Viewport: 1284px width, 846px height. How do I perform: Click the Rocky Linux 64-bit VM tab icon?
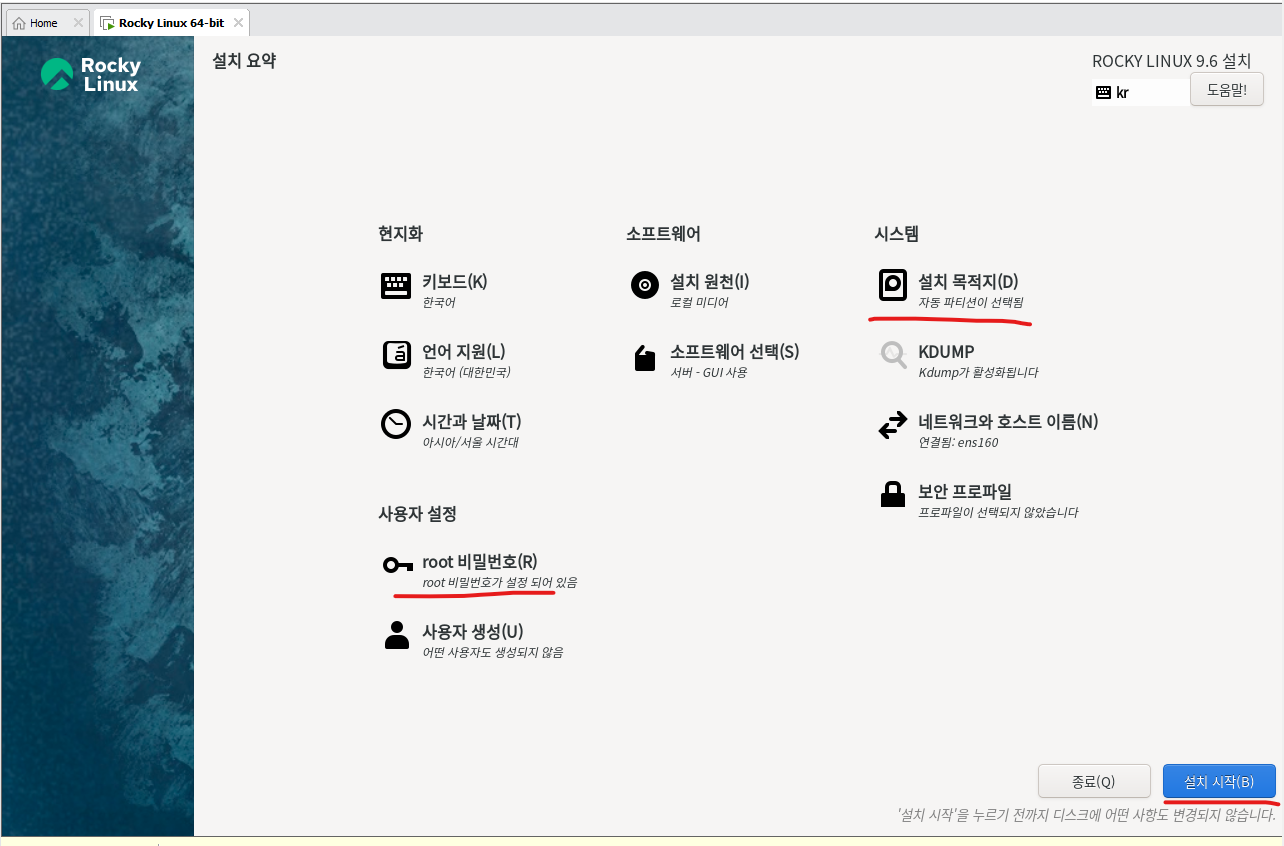click(107, 23)
